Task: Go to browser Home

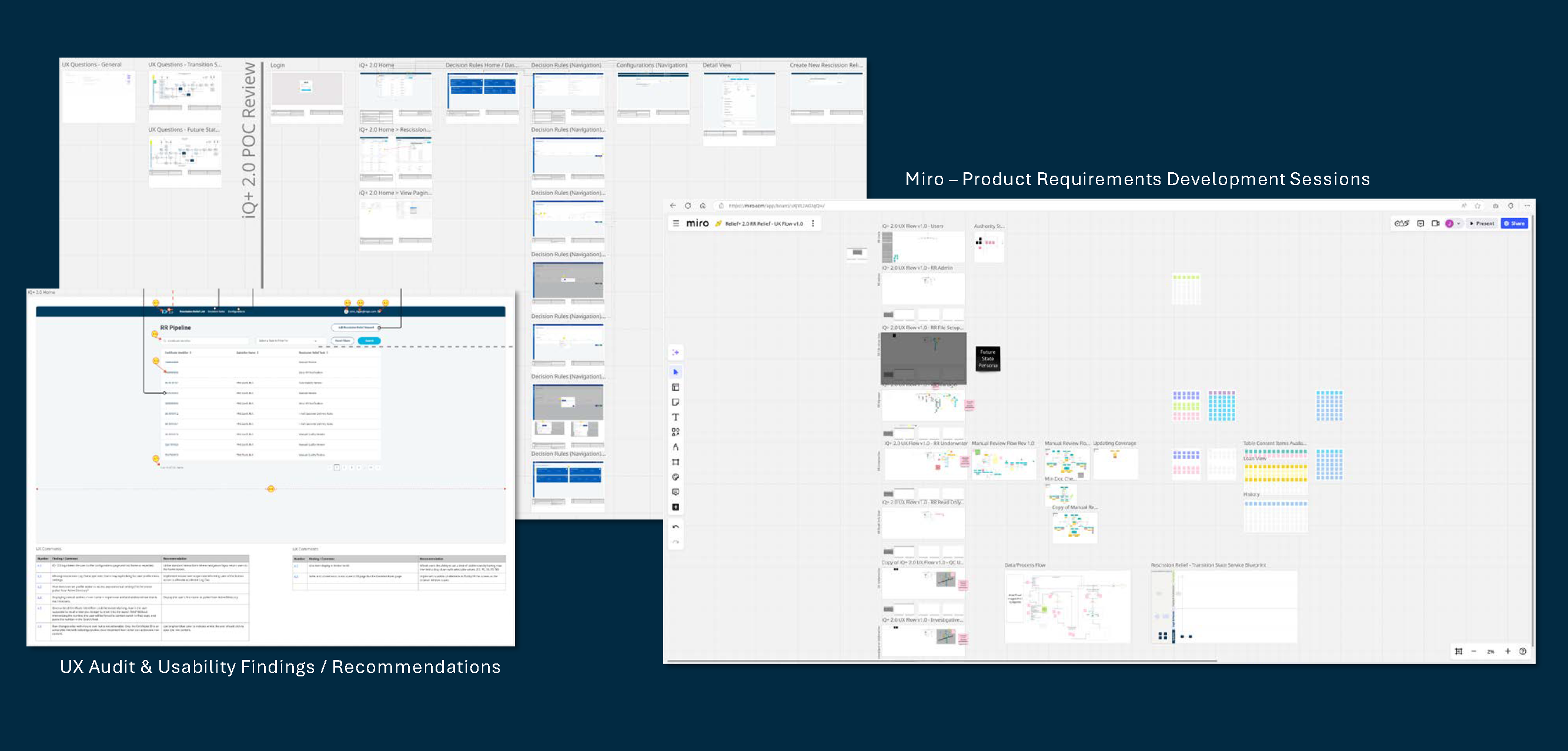Action: click(x=703, y=206)
